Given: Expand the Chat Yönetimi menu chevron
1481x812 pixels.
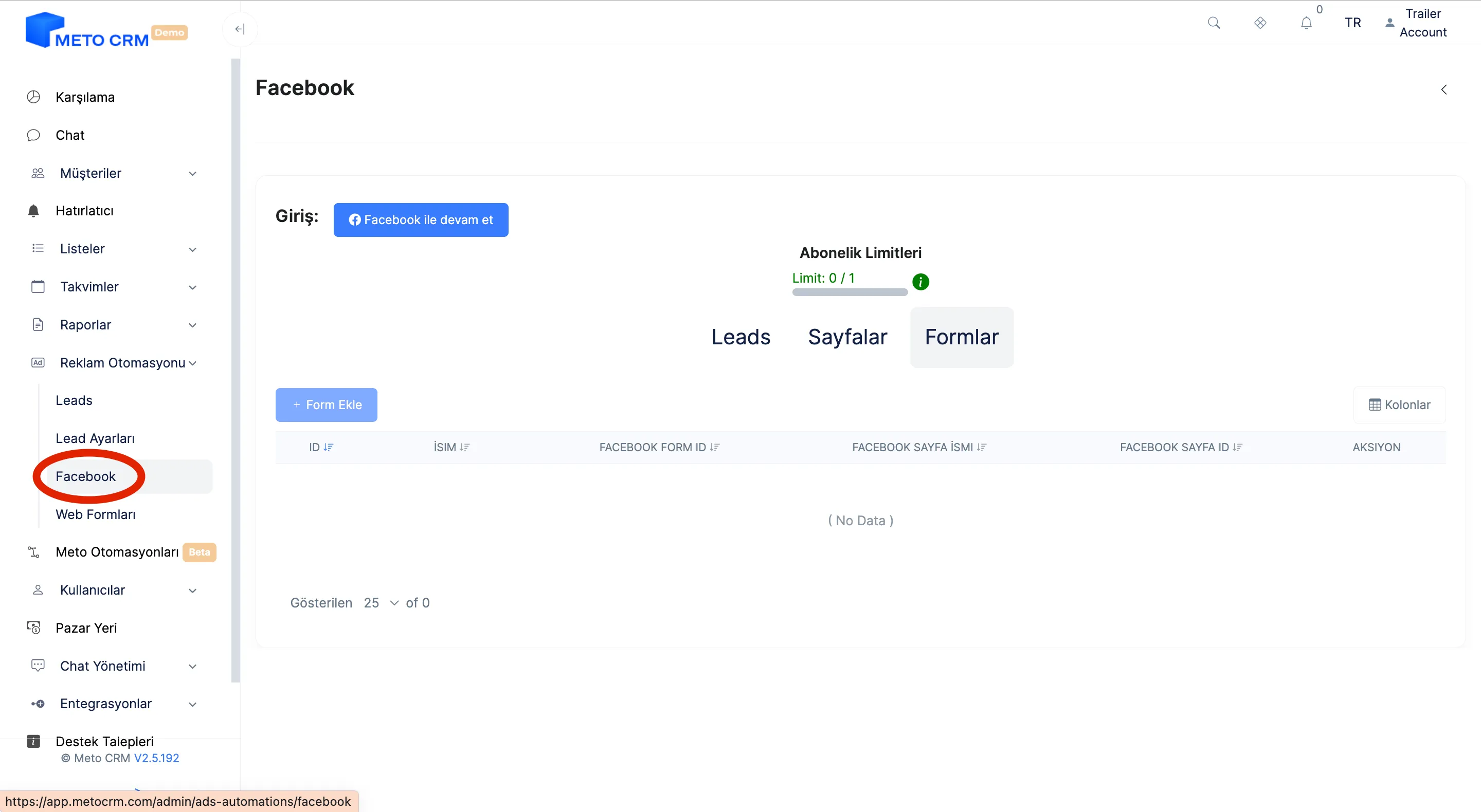Looking at the screenshot, I should (x=193, y=667).
